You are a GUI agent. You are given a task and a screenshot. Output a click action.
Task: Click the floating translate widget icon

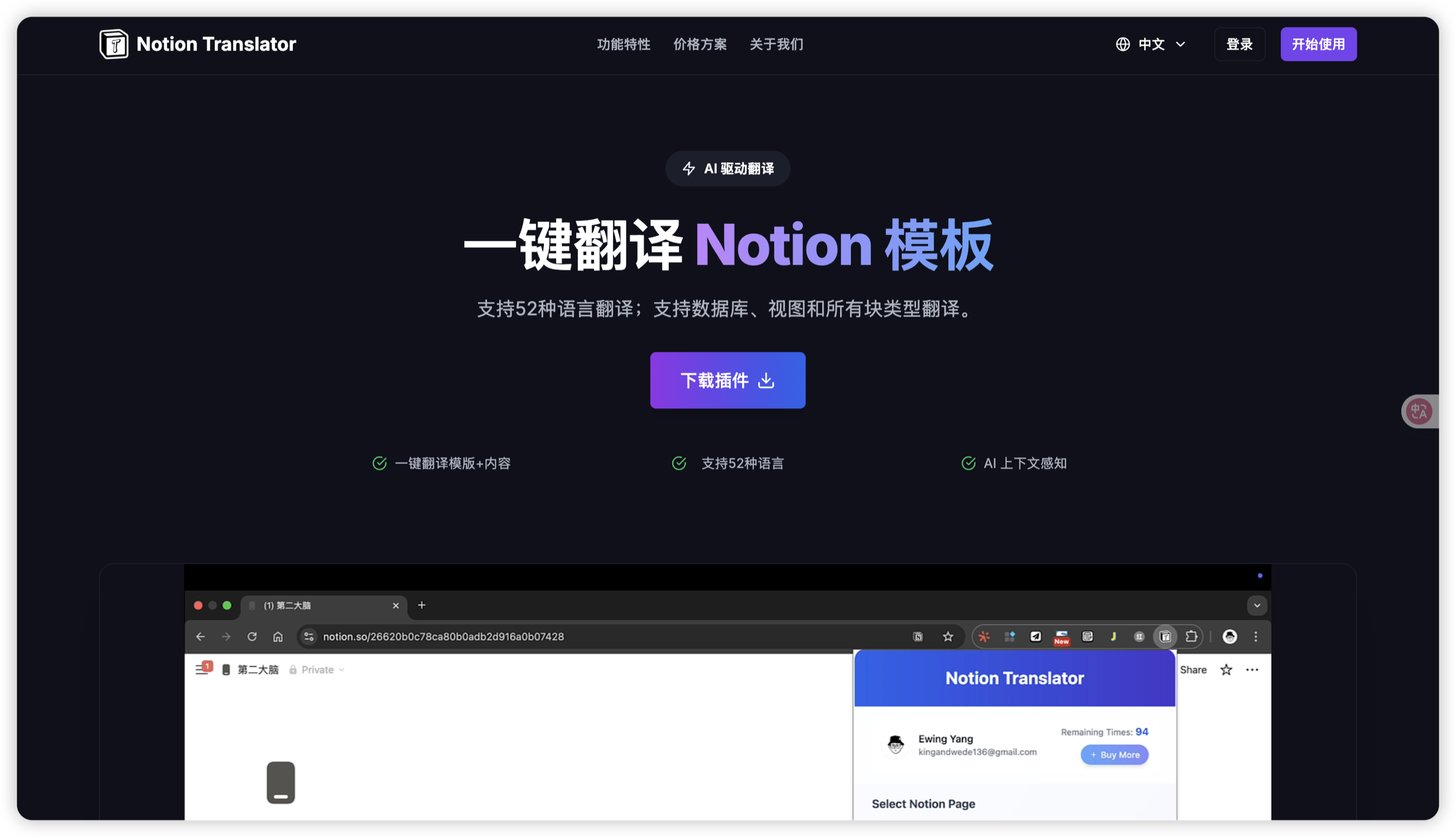point(1419,412)
